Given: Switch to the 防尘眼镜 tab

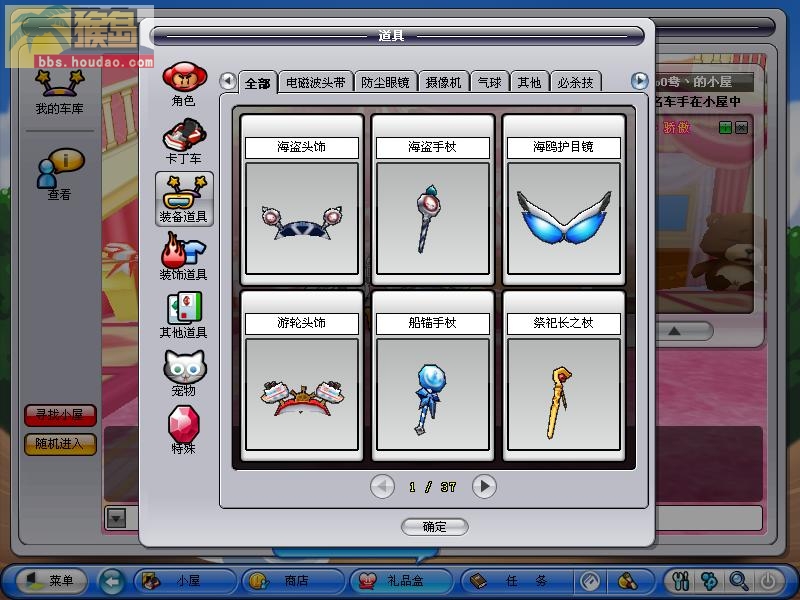Looking at the screenshot, I should pyautogui.click(x=385, y=82).
